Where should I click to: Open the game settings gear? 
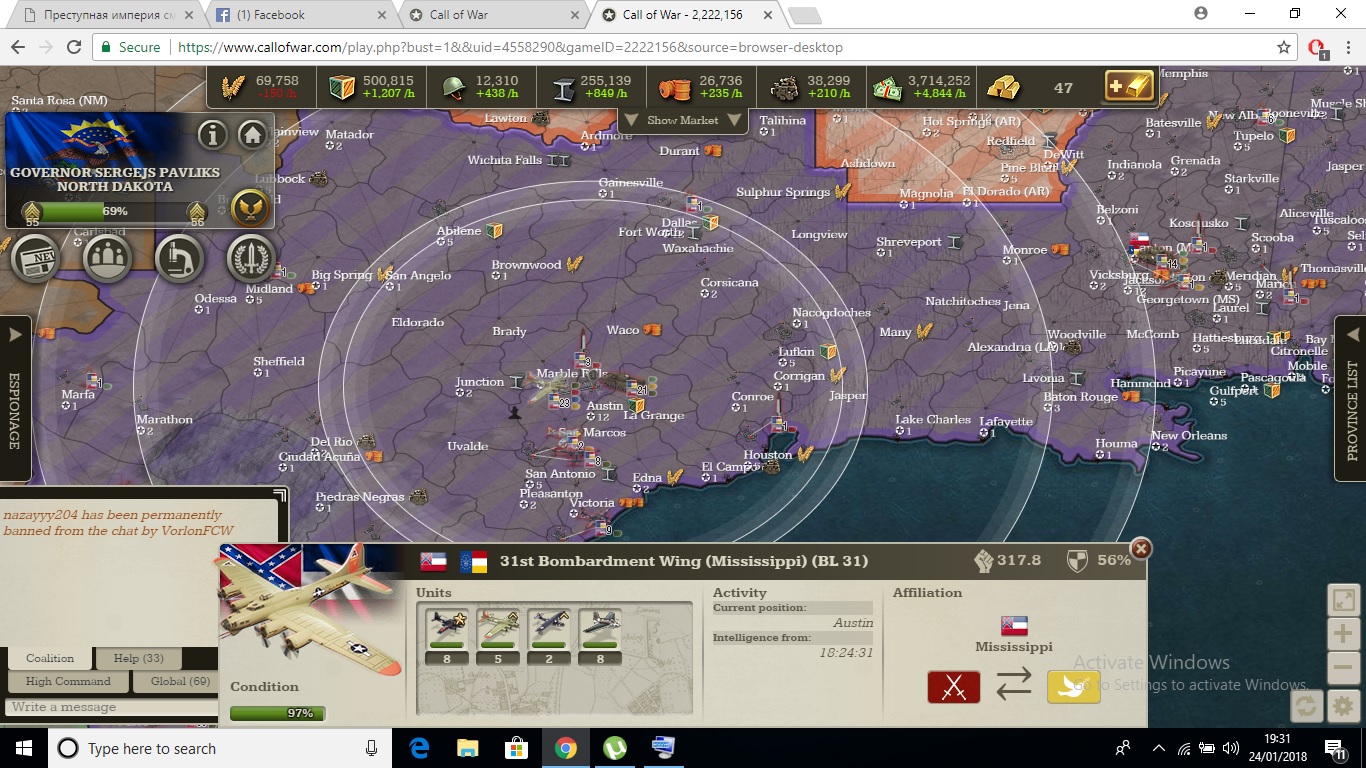[1343, 706]
